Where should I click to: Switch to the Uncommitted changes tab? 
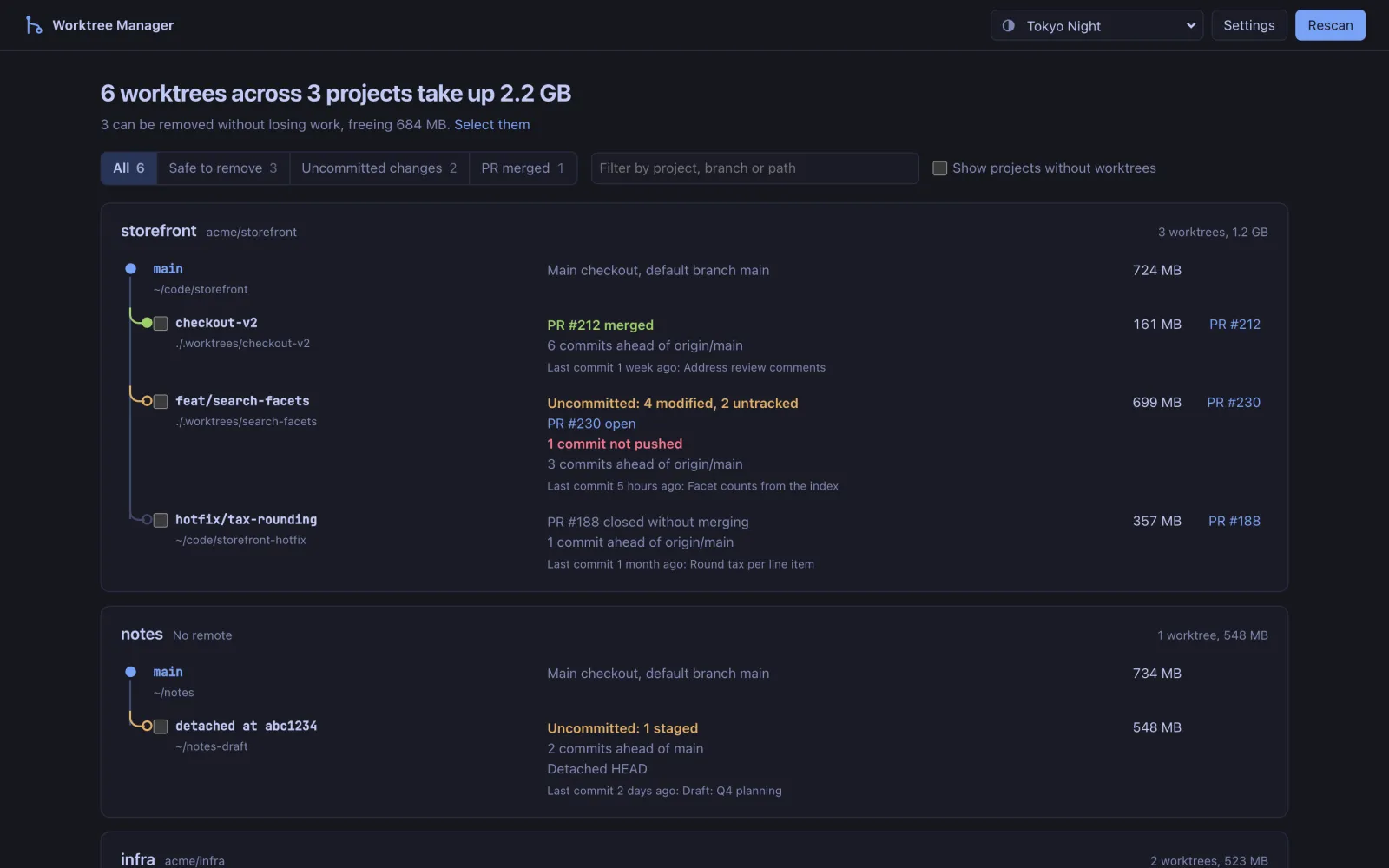pyautogui.click(x=379, y=168)
